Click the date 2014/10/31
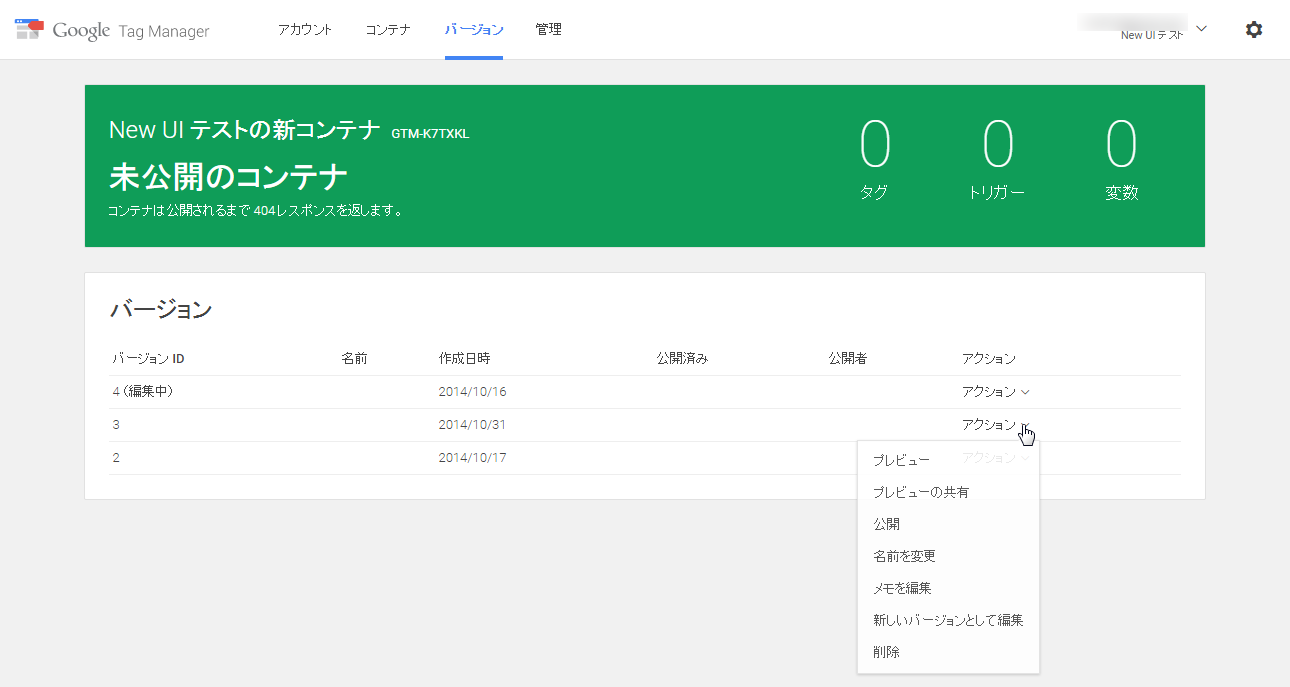Image resolution: width=1290 pixels, height=687 pixels. click(x=472, y=425)
